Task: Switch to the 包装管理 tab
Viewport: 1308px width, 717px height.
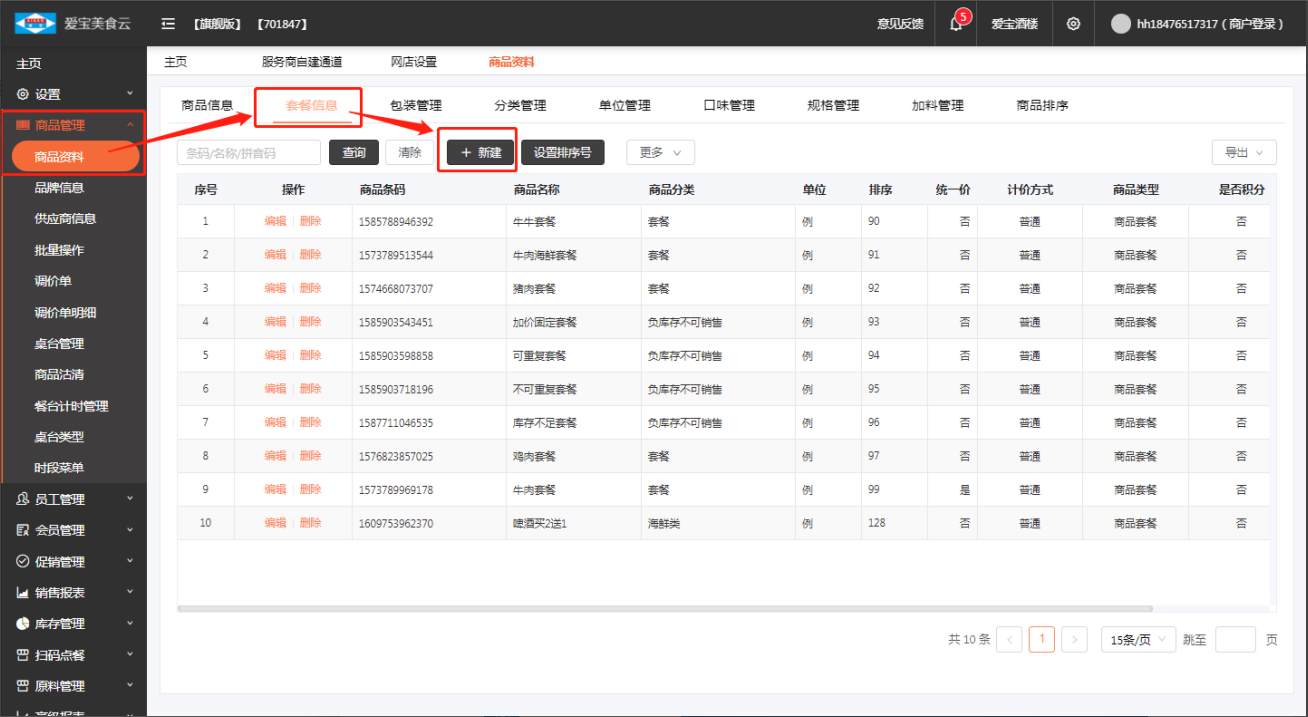Action: tap(416, 106)
